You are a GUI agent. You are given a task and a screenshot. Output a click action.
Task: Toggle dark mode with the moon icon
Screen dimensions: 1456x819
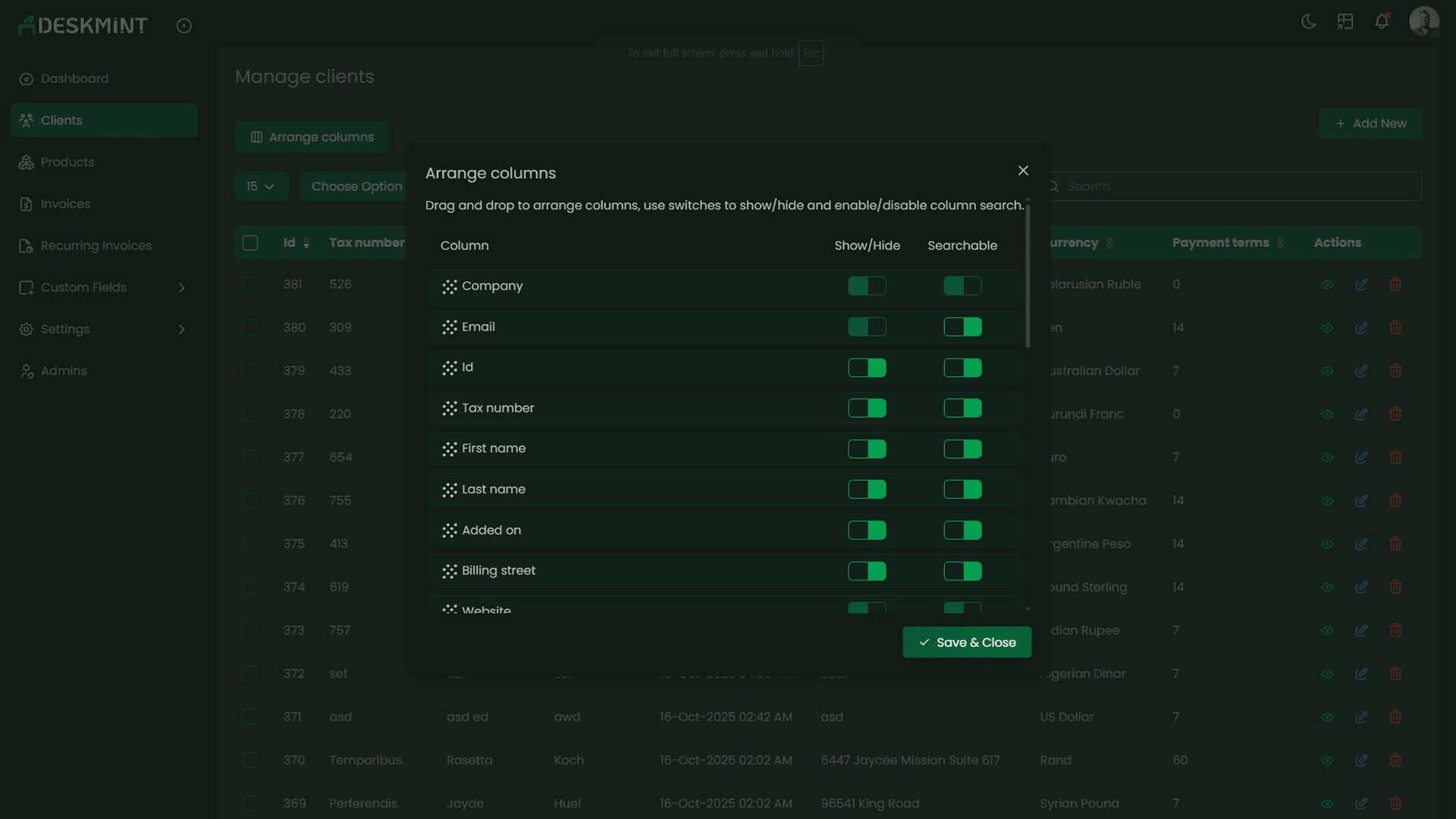(1308, 21)
